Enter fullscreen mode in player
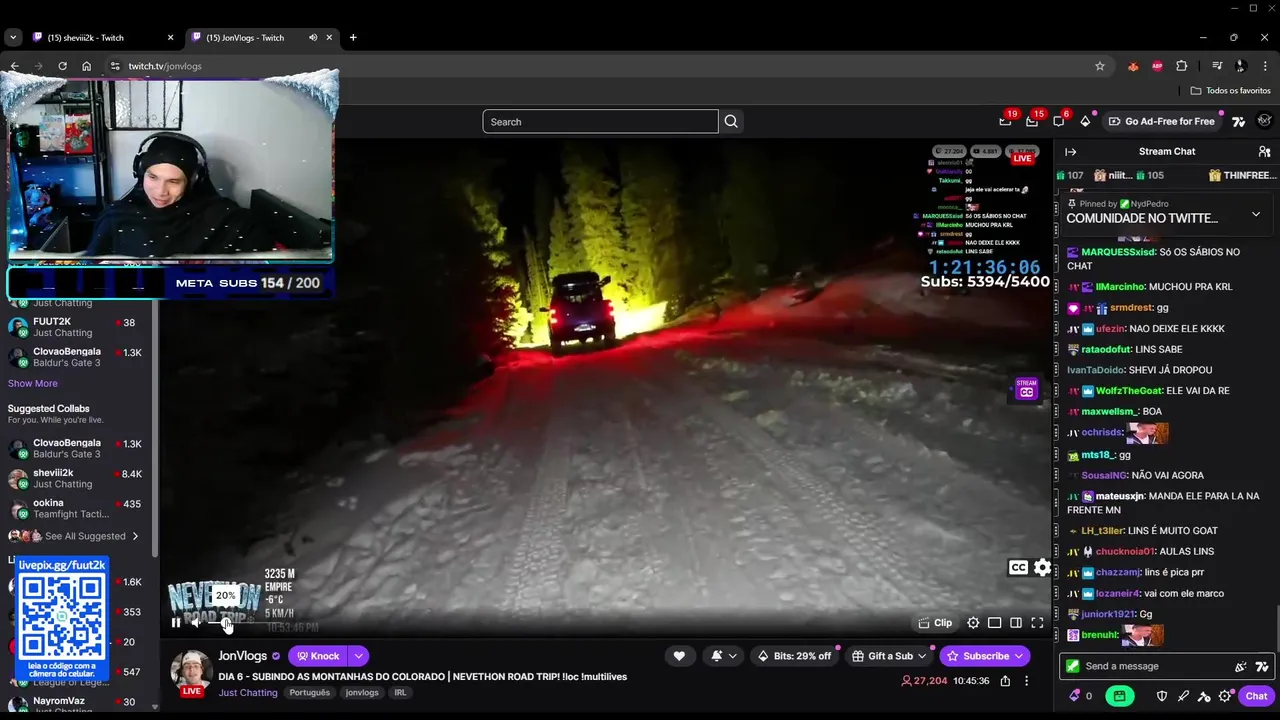This screenshot has width=1280, height=720. pyautogui.click(x=1037, y=623)
